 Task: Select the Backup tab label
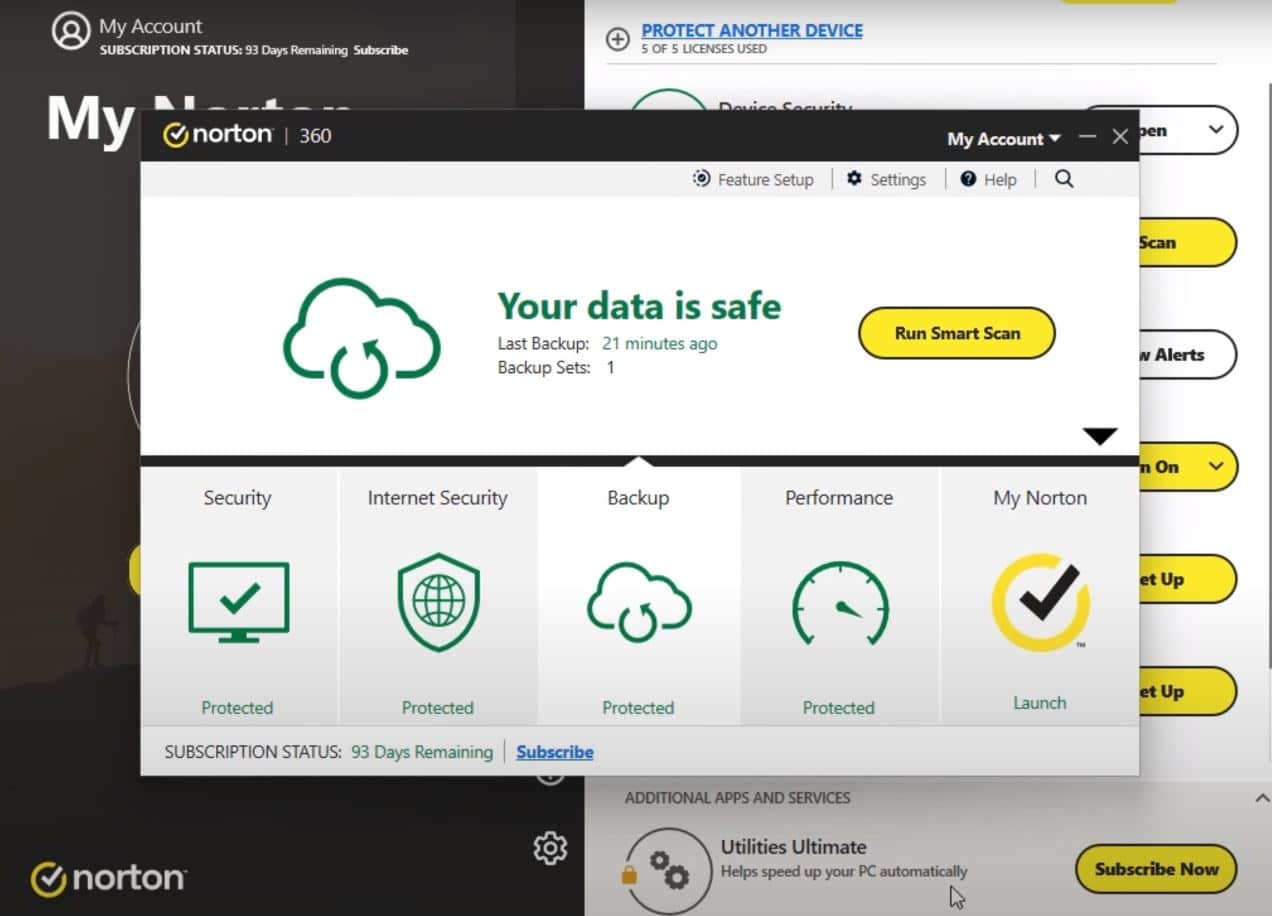point(638,498)
